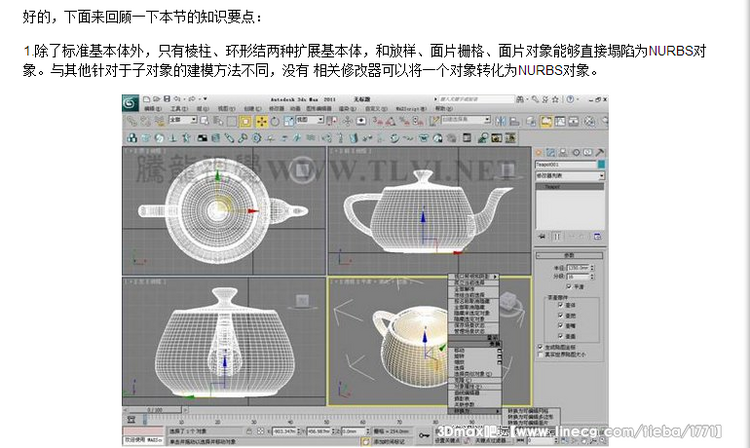
Task: Open the 渲染(R) menu
Action: click(x=348, y=109)
